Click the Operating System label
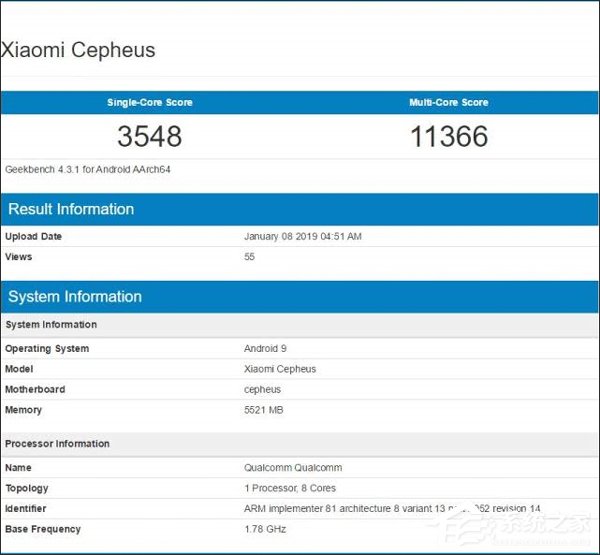This screenshot has width=600, height=555. 47,349
